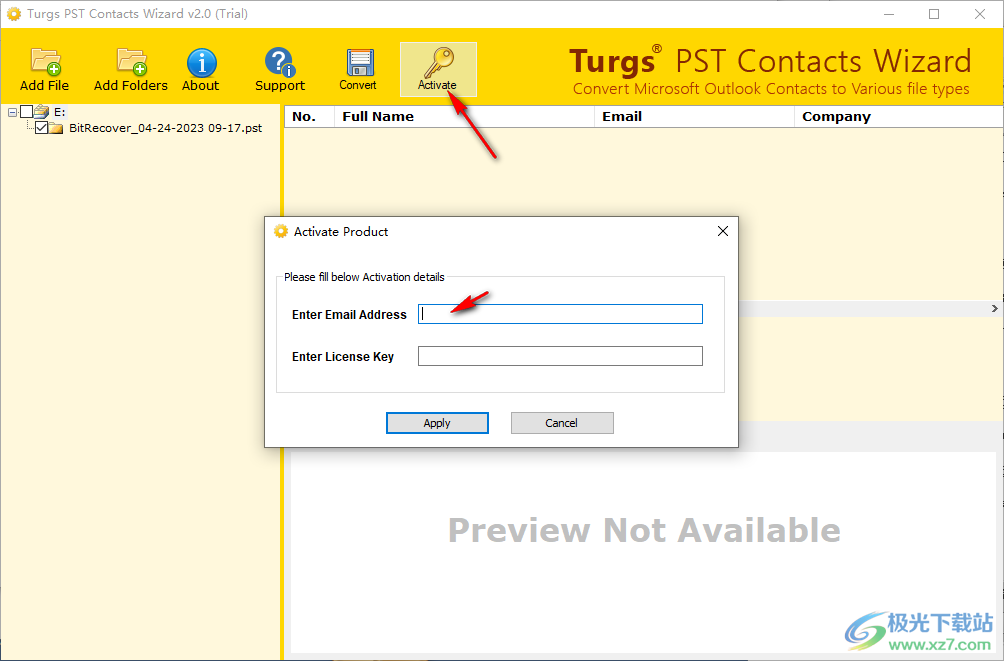This screenshot has width=1004, height=661.
Task: Sort by Company column header
Action: click(x=898, y=117)
